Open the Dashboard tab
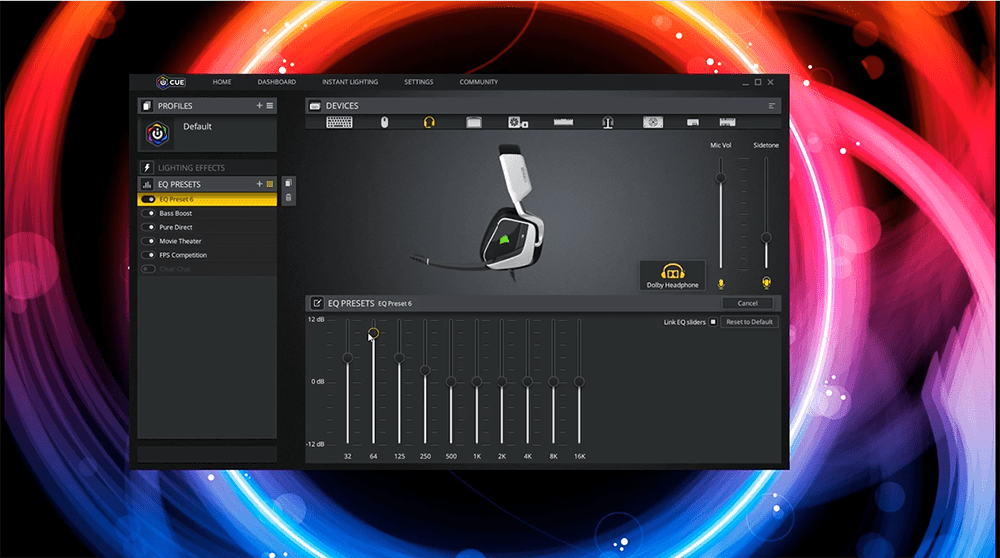The image size is (1000, 558). [x=277, y=82]
